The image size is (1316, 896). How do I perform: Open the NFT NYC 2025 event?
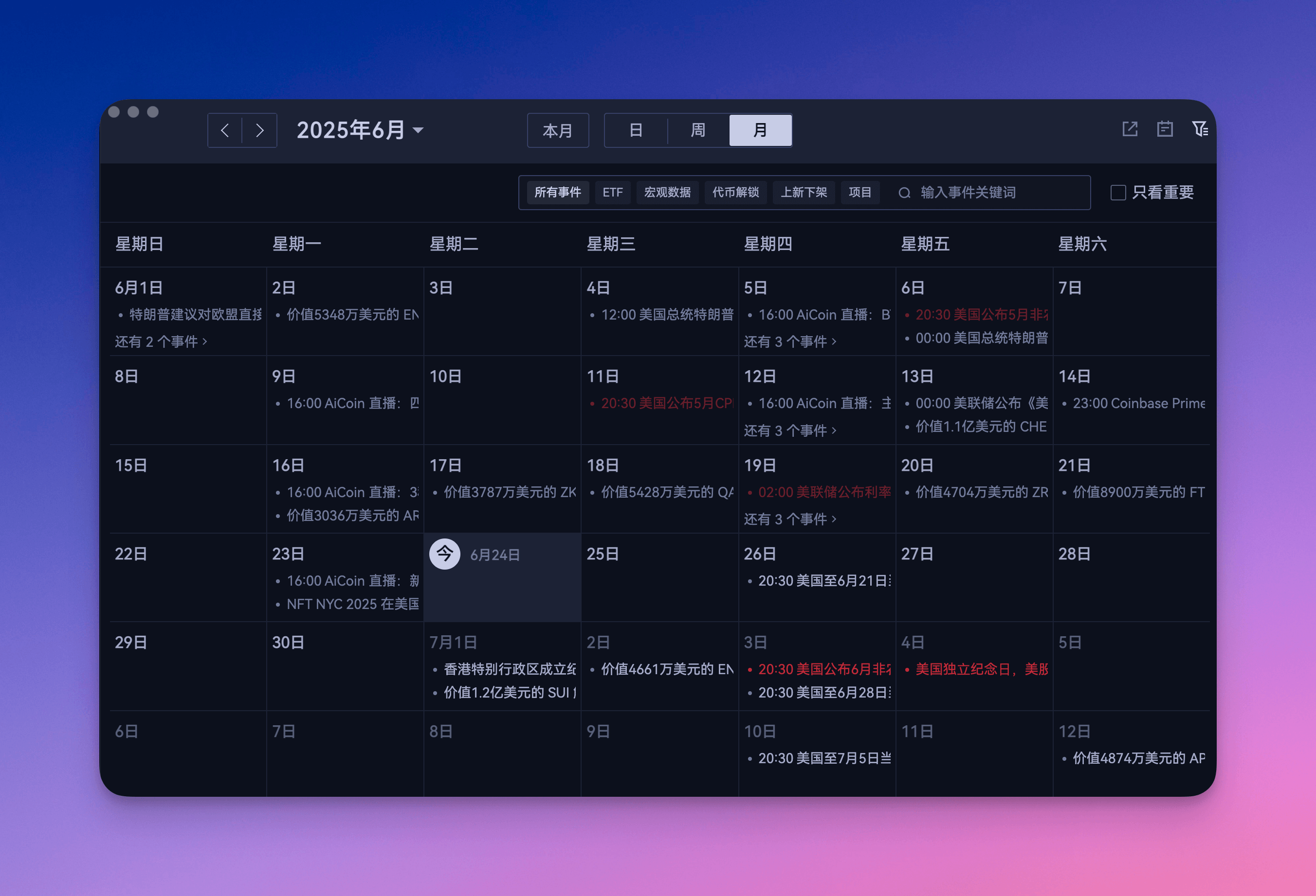347,604
